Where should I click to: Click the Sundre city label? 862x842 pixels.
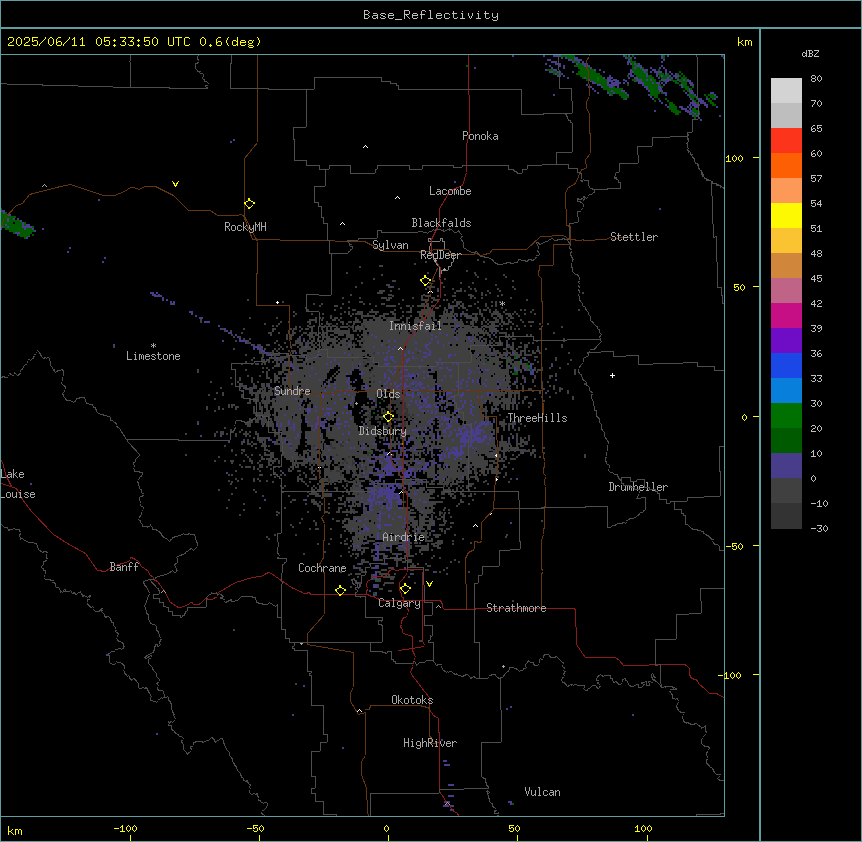292,391
